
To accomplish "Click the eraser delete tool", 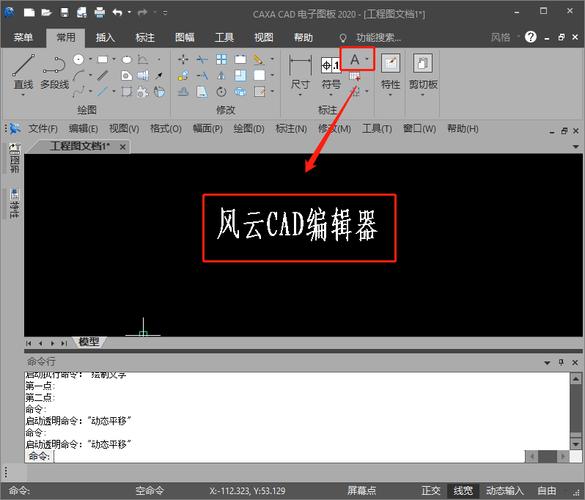I will coord(259,59).
